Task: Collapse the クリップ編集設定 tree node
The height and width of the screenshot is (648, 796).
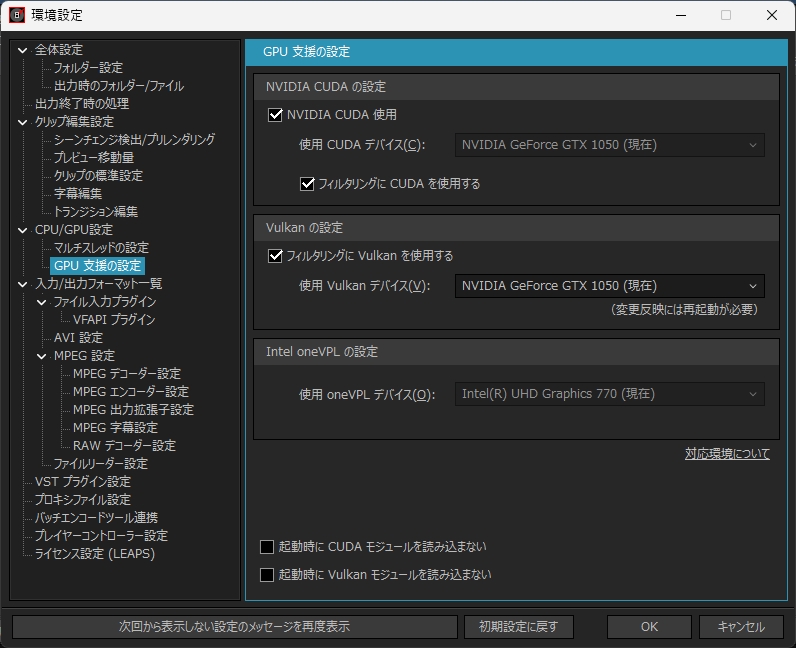Action: click(22, 122)
